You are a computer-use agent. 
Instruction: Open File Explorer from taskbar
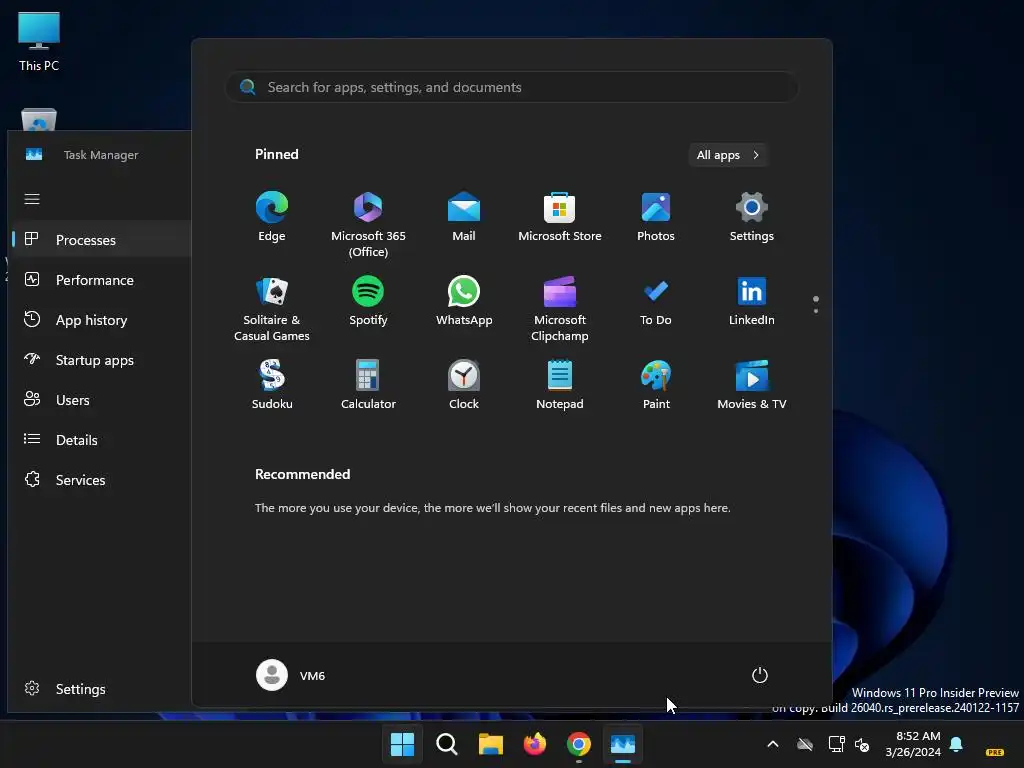click(x=490, y=744)
